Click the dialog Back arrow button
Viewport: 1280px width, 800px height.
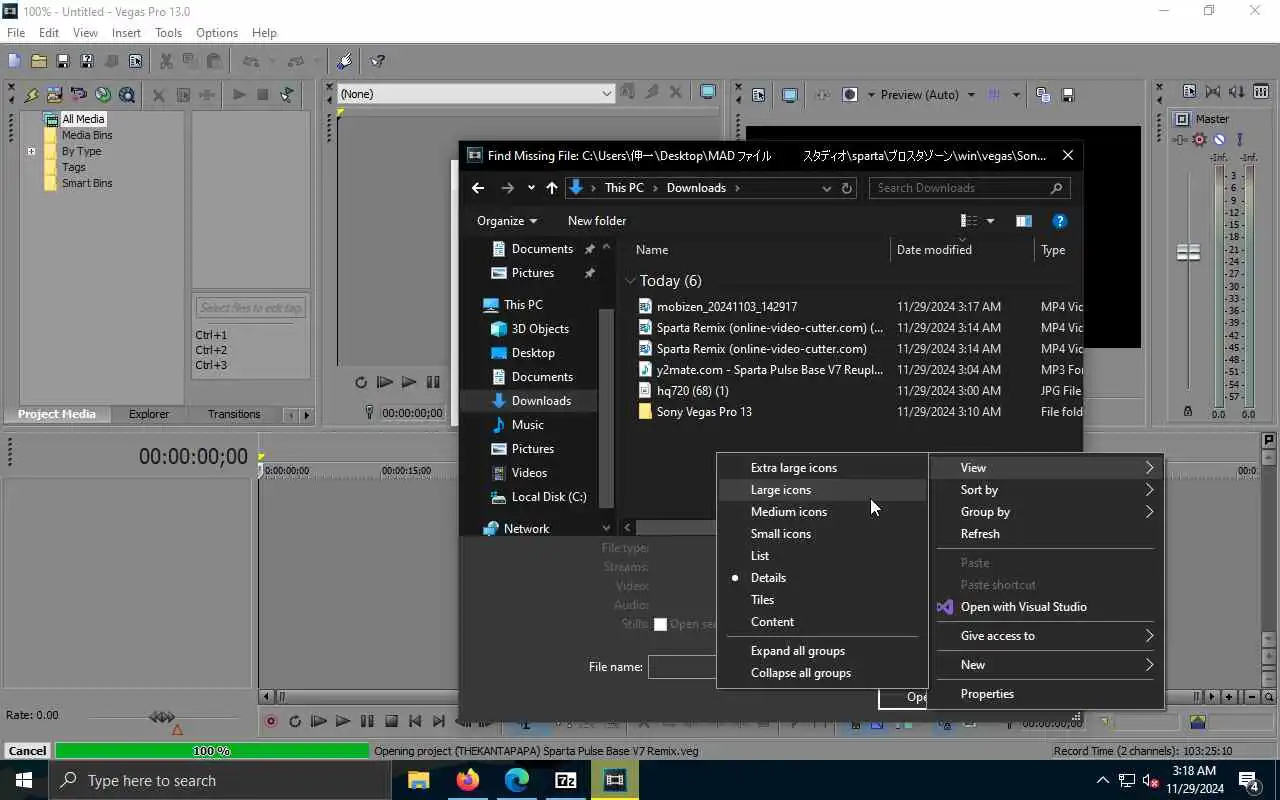pyautogui.click(x=478, y=188)
